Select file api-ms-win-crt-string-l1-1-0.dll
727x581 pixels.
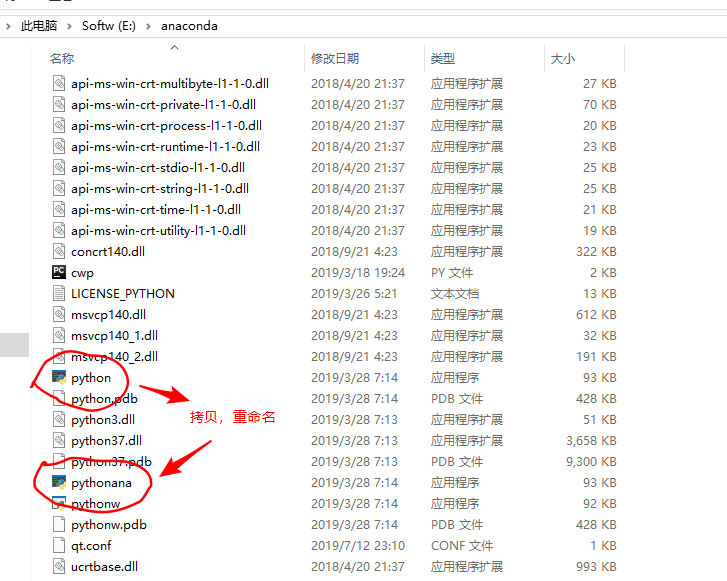[160, 189]
